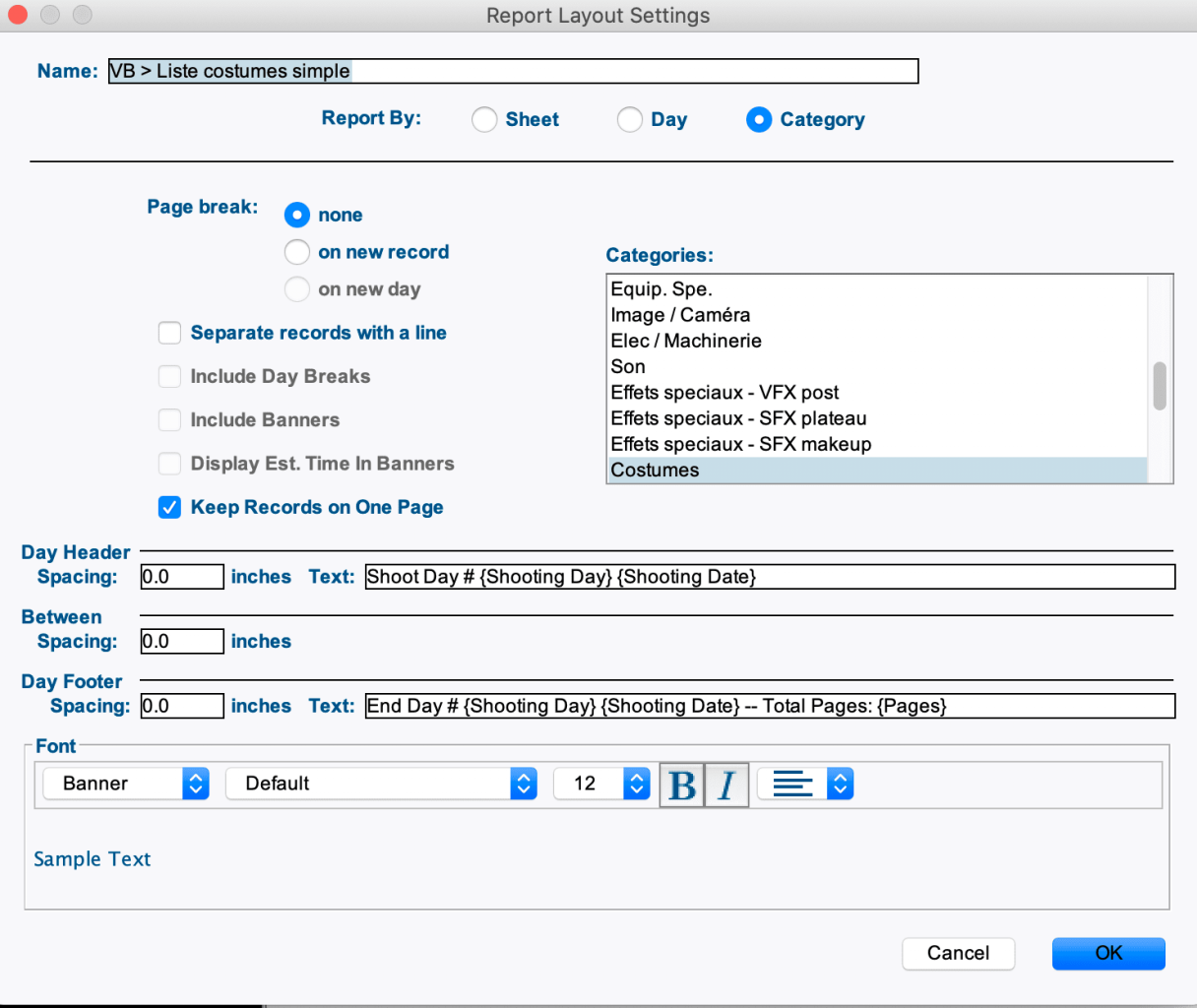Uncheck Keep Records on One Page
Screen dimensions: 1197x1008
170,507
